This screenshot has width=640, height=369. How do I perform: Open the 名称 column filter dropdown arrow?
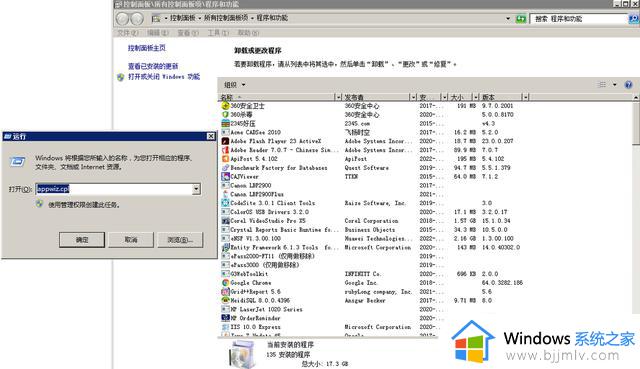(x=338, y=97)
